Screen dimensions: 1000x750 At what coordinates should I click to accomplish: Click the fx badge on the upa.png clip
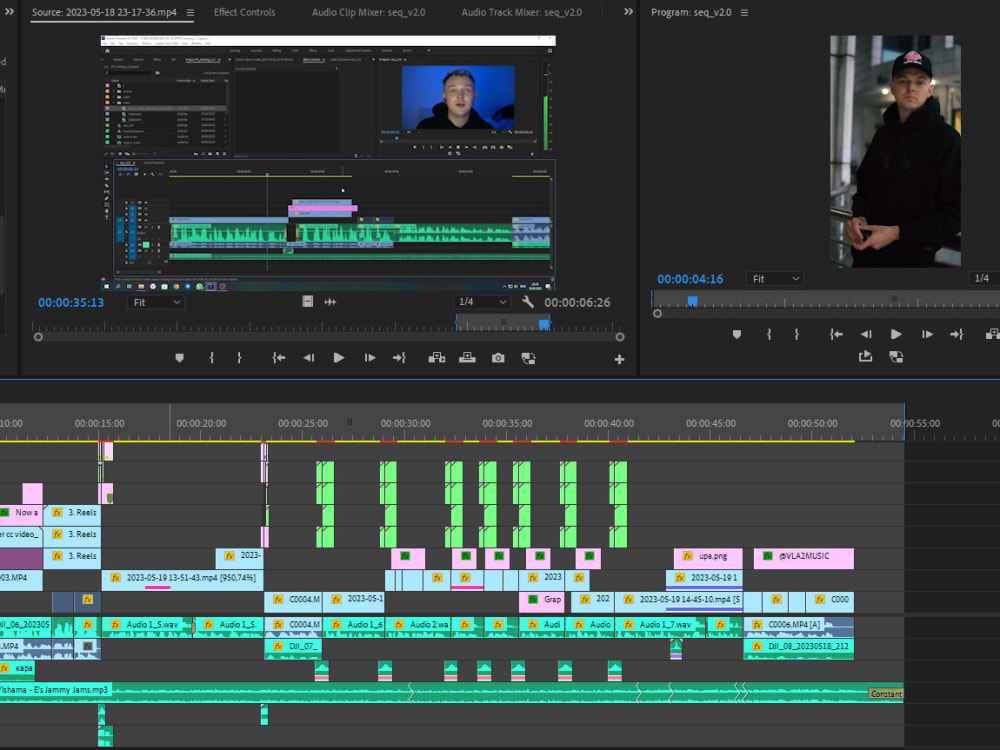pos(687,558)
